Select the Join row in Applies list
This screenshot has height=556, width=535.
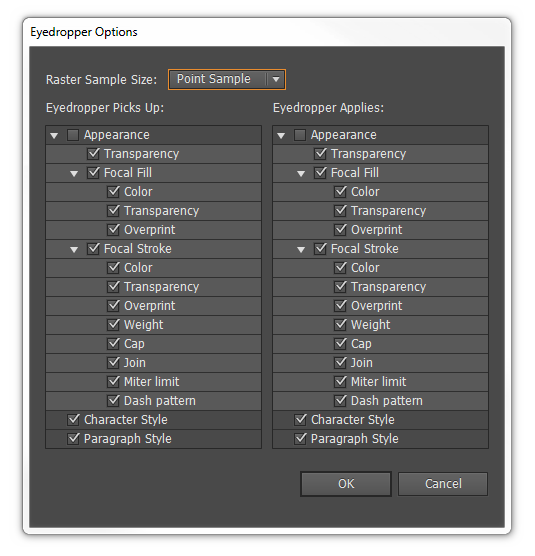[380, 363]
